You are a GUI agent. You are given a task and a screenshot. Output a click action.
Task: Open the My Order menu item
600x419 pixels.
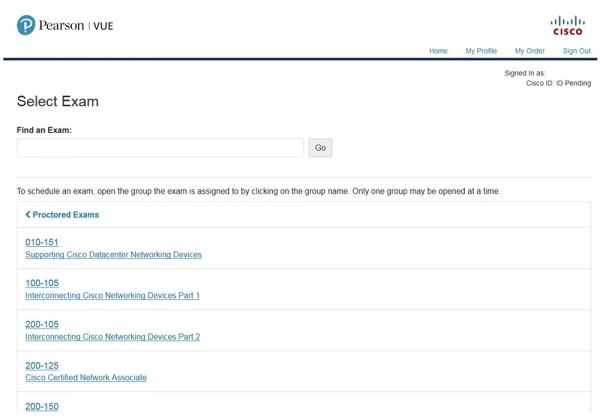pos(529,51)
